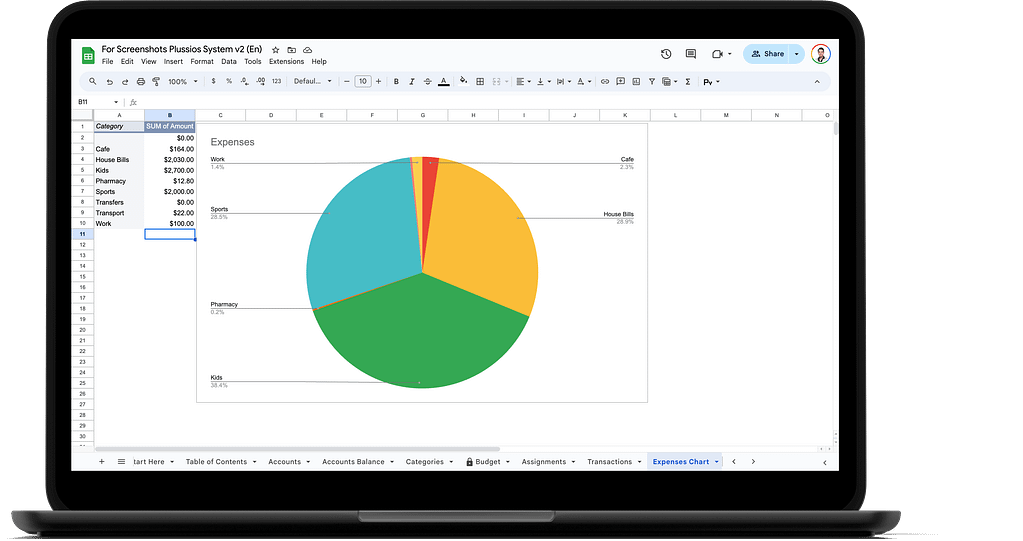Open the filter views dropdown

point(669,82)
